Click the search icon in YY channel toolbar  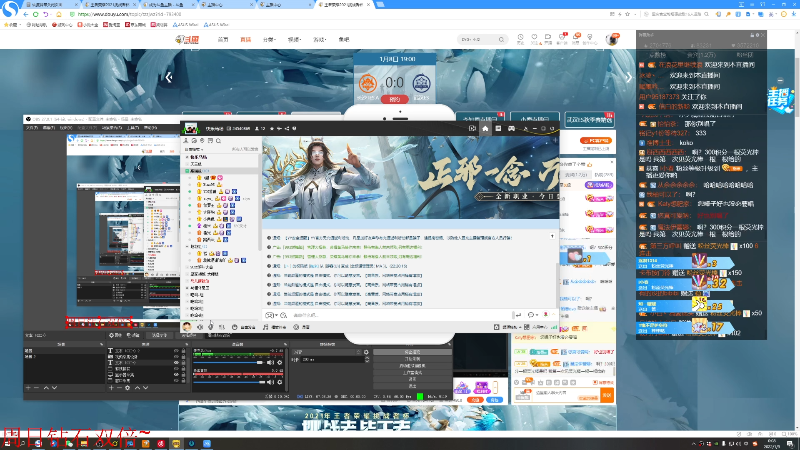click(x=218, y=140)
